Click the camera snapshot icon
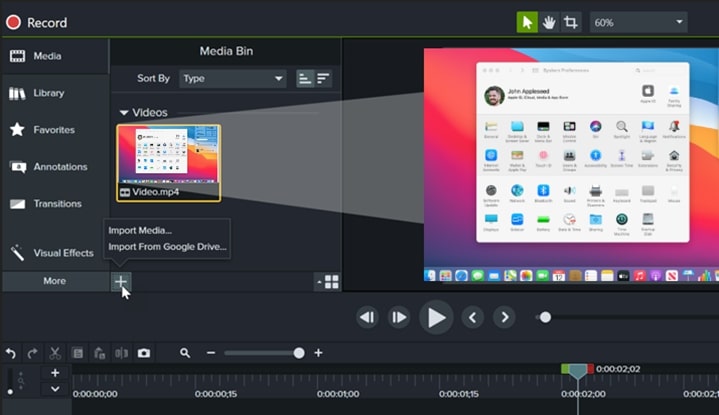The image size is (719, 415). (144, 353)
